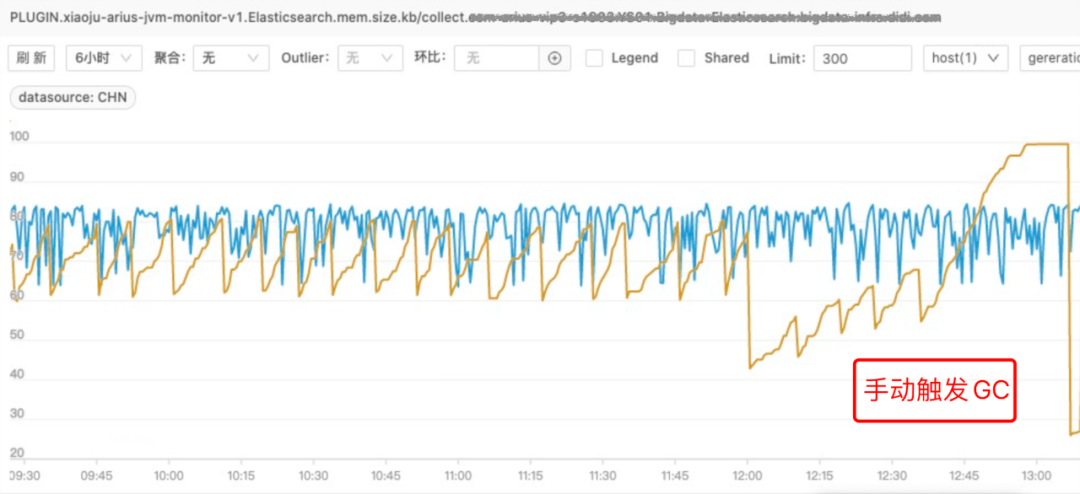Toggle the Shared checkbox
1080x494 pixels.
(687, 58)
